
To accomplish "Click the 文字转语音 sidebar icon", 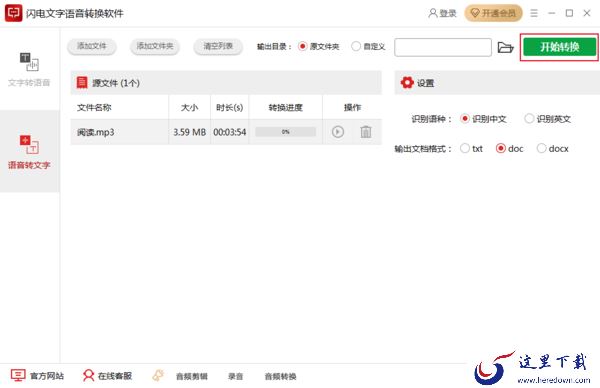I will (29, 62).
